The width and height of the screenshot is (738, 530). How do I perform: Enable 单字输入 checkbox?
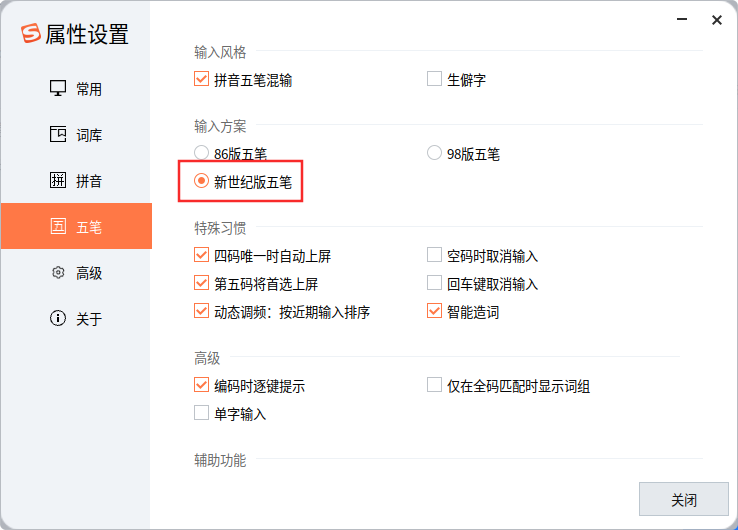201,413
